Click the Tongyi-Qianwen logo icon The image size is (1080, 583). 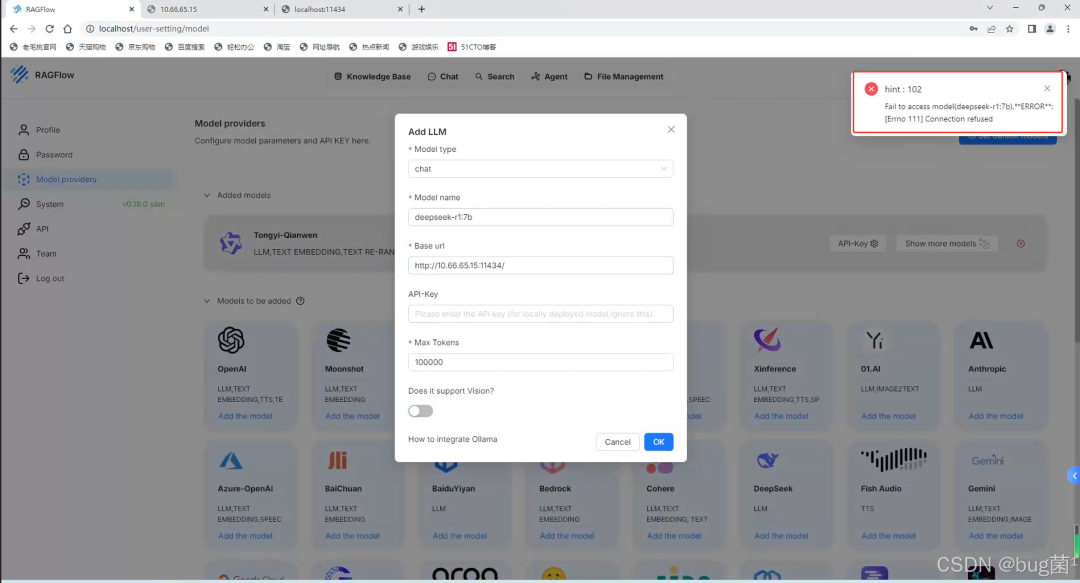point(231,243)
